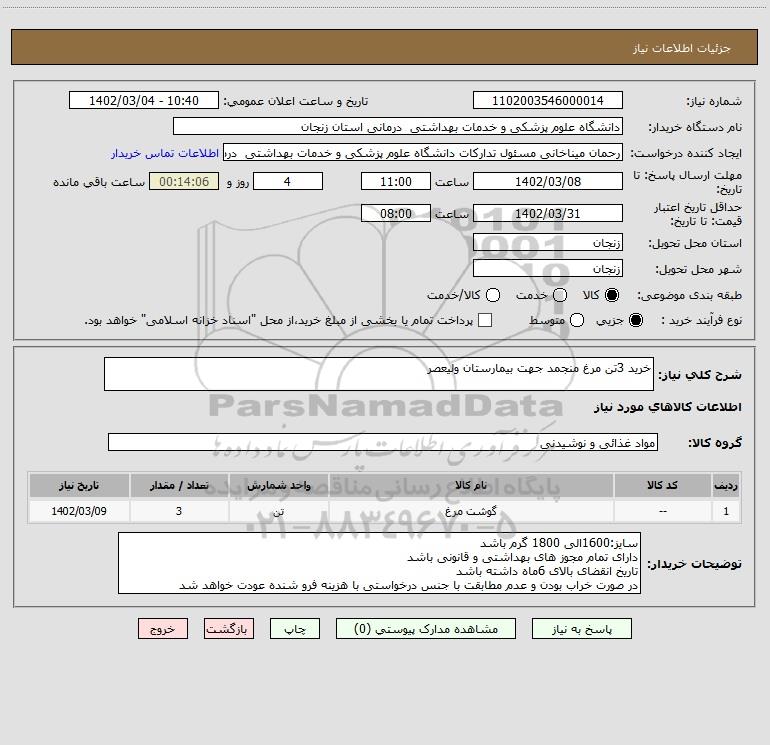Click the ردیف column header
The width and height of the screenshot is (770, 745).
click(726, 485)
